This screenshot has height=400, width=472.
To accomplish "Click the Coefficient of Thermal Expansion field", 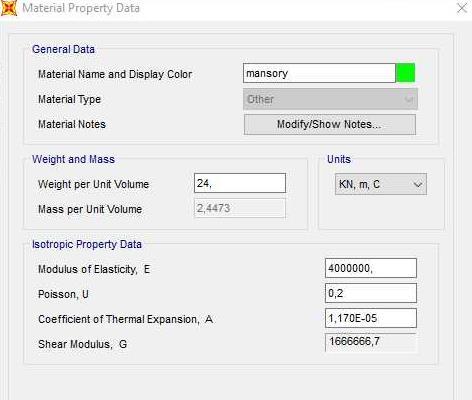I will click(x=371, y=318).
